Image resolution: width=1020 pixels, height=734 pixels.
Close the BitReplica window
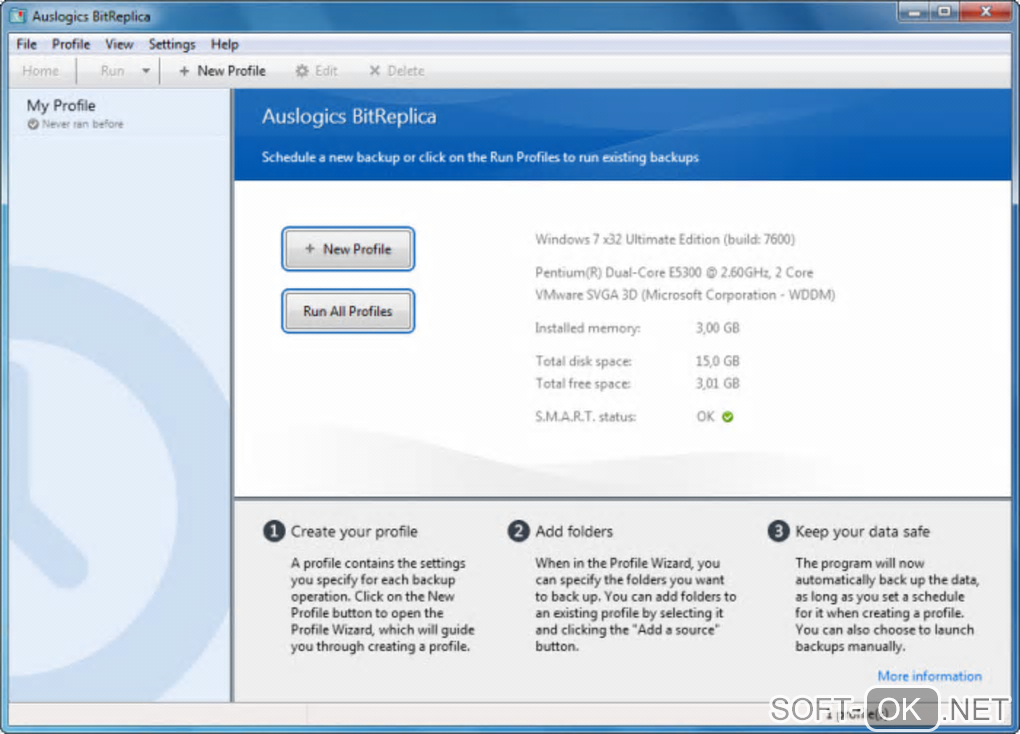click(x=986, y=12)
